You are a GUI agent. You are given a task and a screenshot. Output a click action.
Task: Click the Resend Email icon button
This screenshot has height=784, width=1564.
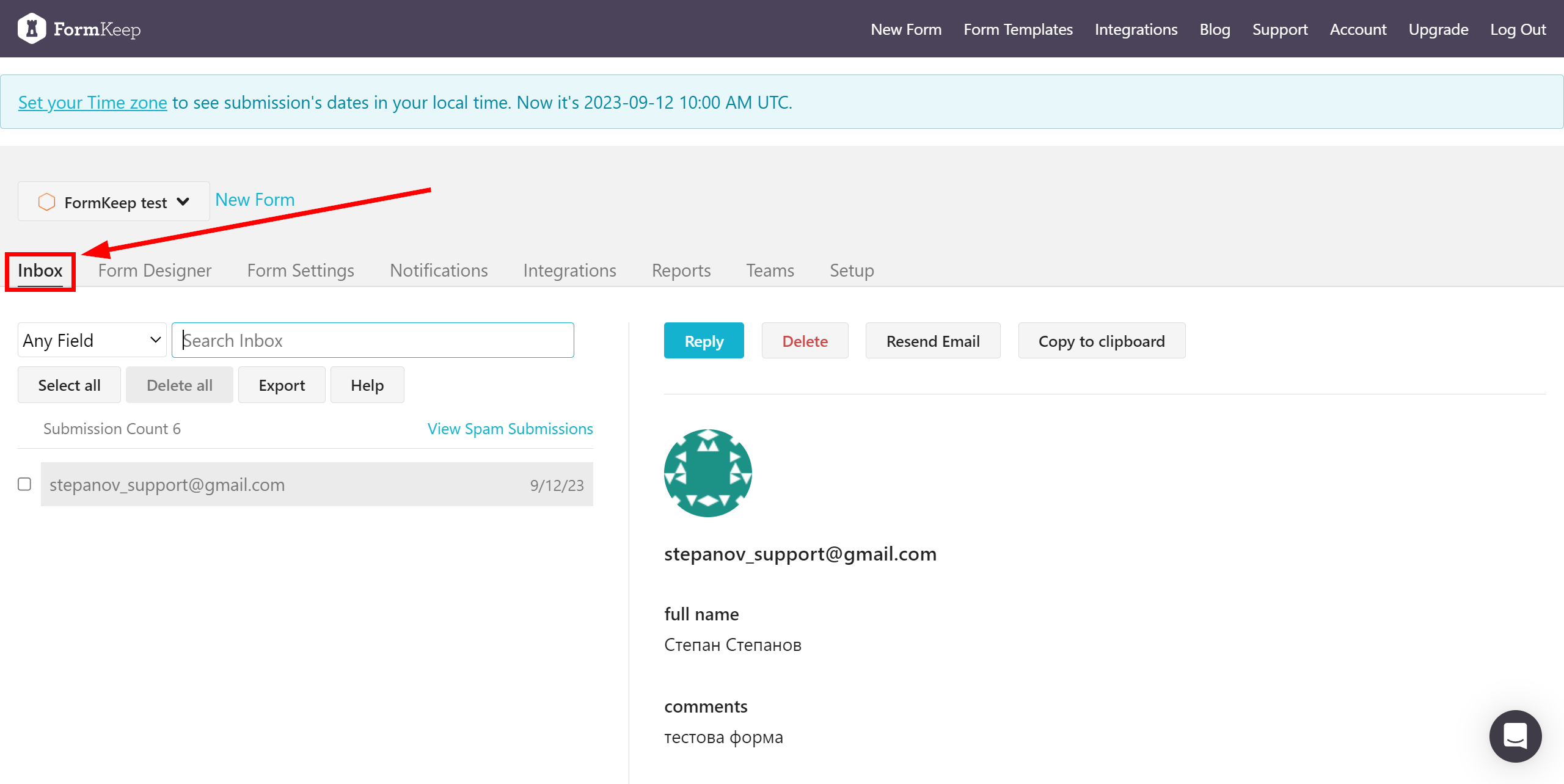pyautogui.click(x=931, y=340)
